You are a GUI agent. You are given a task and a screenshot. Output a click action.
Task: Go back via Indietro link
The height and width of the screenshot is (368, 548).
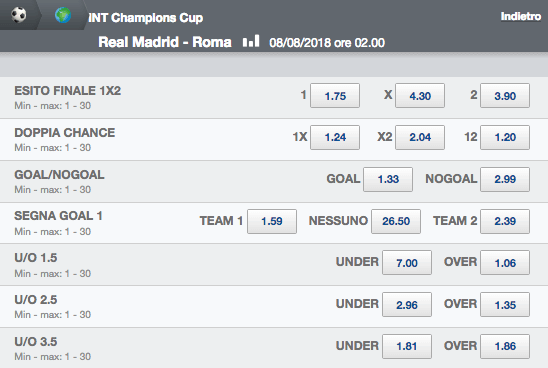[x=520, y=16]
